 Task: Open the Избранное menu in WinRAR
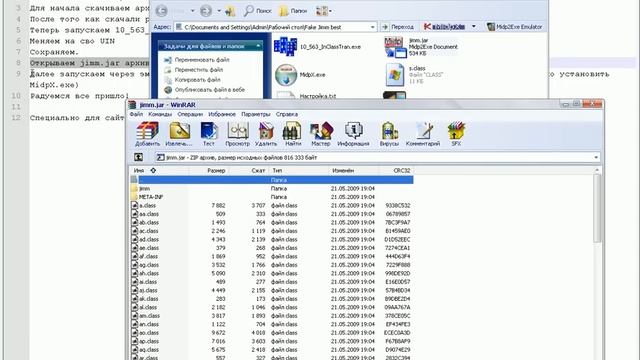(222, 114)
